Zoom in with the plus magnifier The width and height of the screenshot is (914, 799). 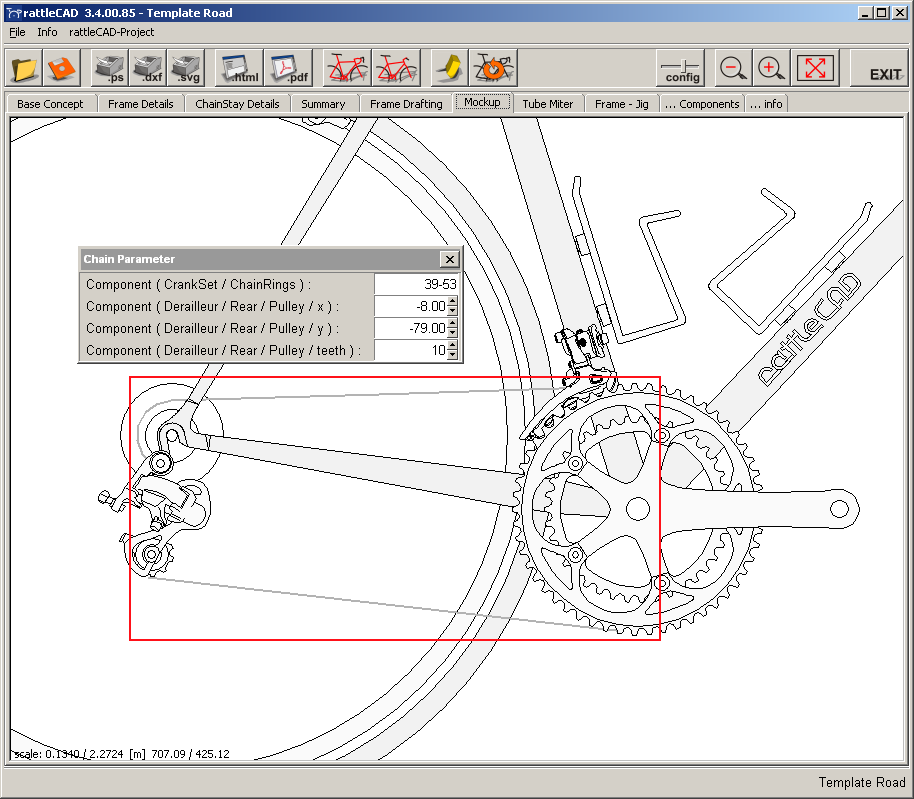pyautogui.click(x=771, y=68)
